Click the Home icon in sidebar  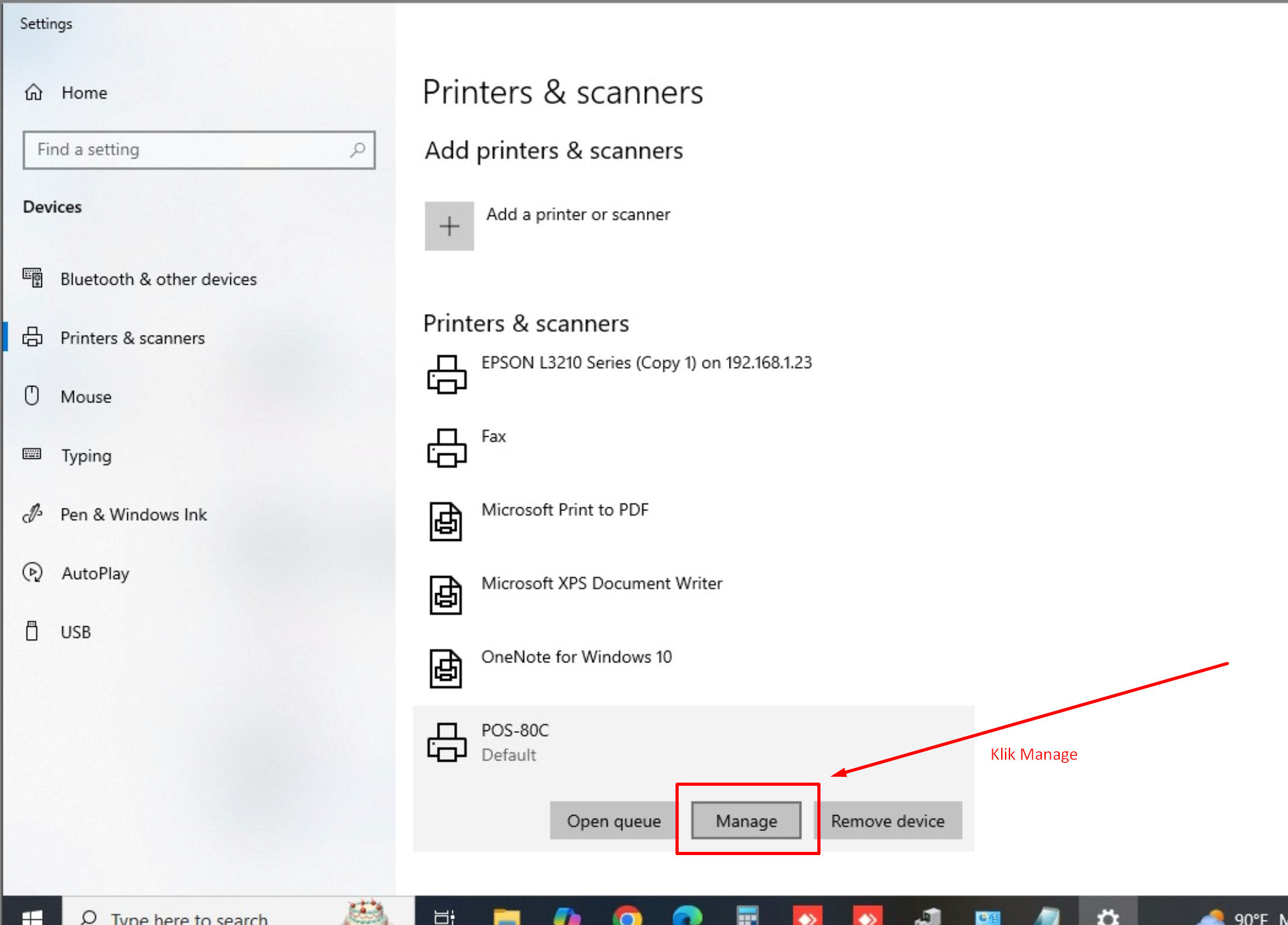34,93
